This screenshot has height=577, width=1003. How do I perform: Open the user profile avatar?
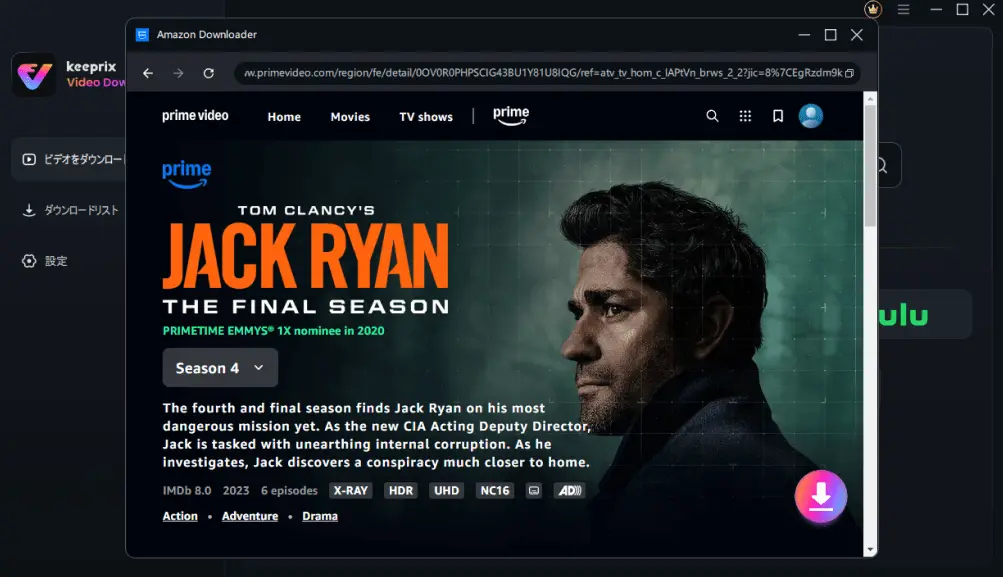(x=810, y=116)
